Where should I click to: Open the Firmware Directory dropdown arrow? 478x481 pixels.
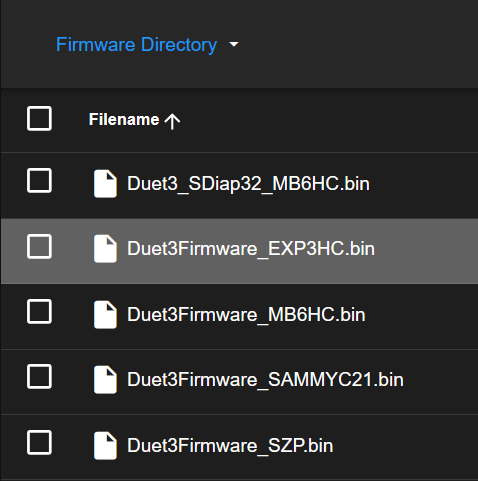pos(234,44)
